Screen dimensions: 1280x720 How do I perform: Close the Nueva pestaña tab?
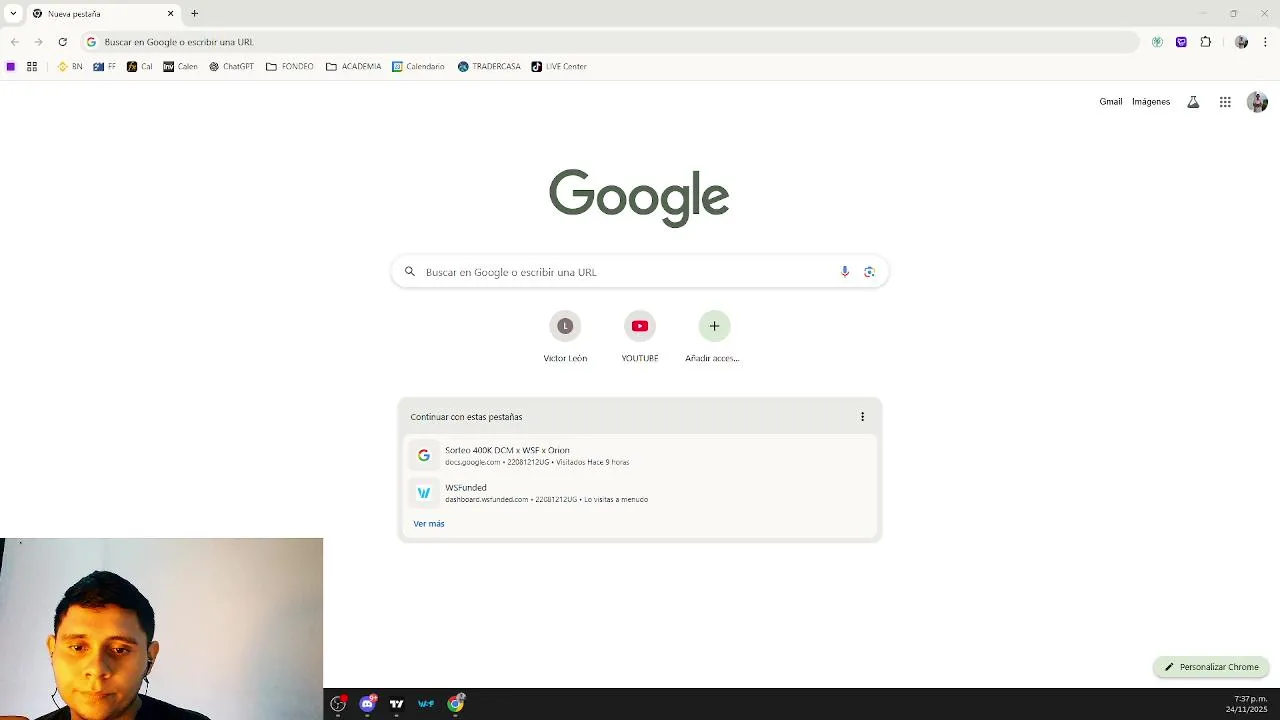point(170,14)
